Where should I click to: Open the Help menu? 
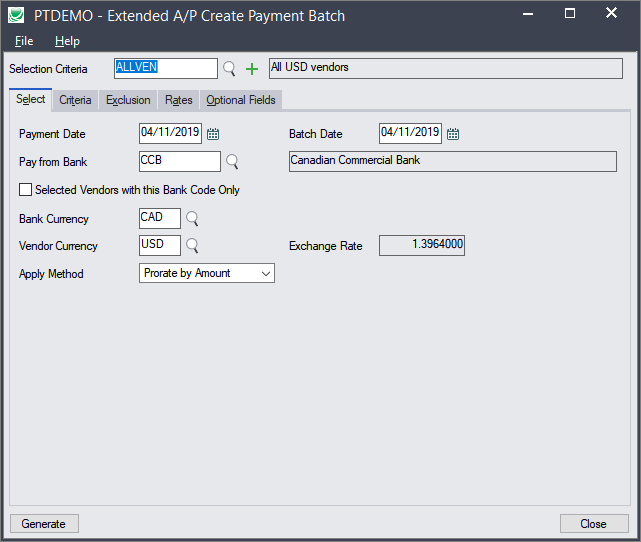click(67, 41)
